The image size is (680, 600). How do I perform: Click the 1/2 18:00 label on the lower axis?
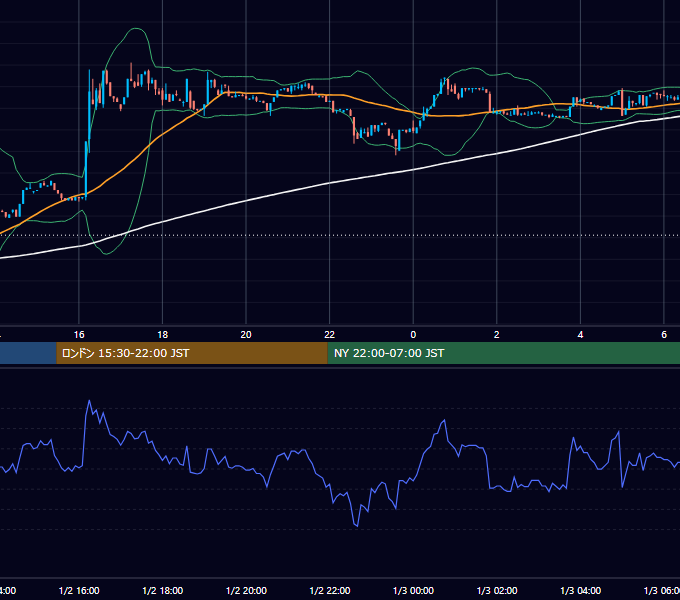click(163, 590)
